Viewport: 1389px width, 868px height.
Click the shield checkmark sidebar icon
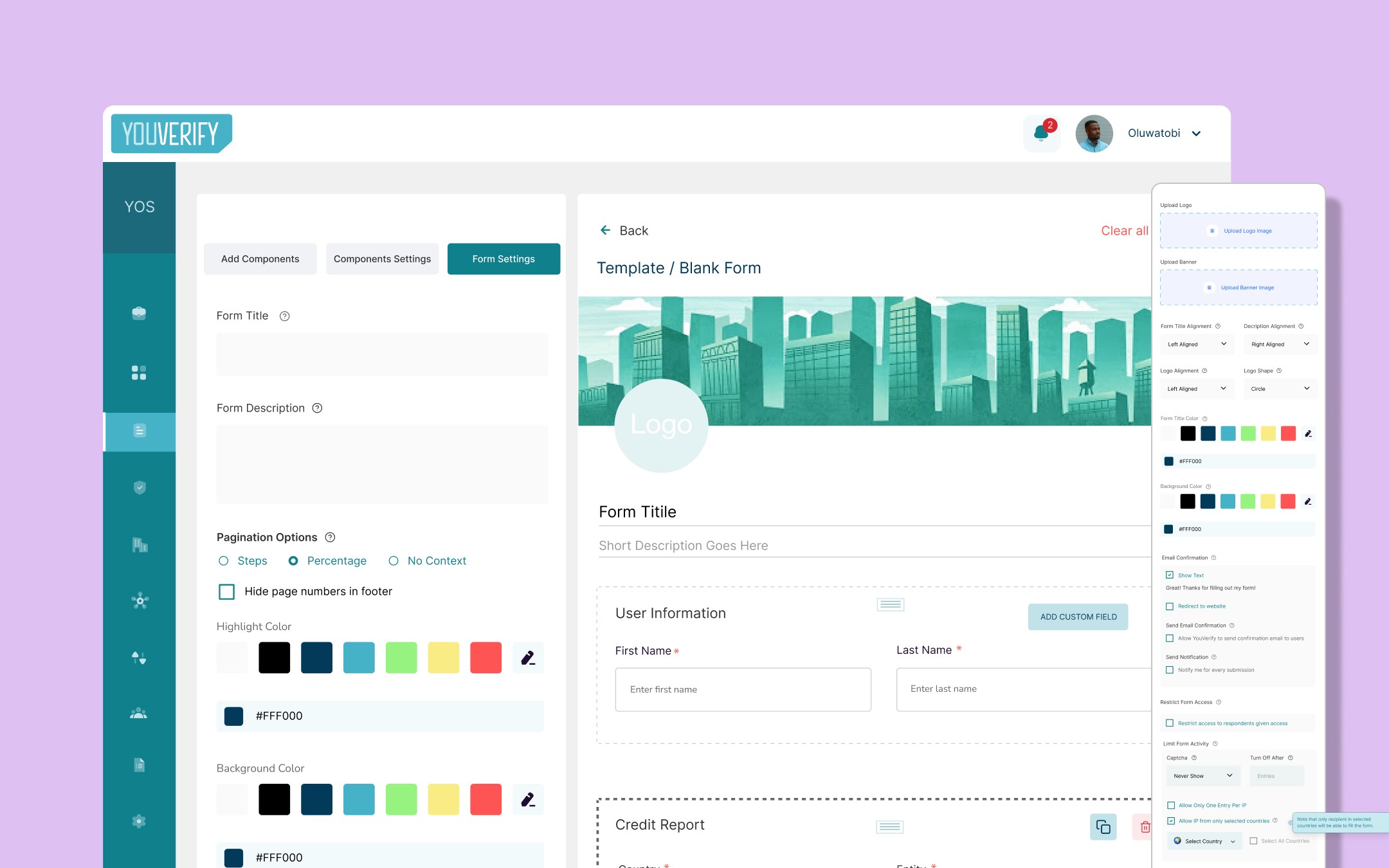(x=139, y=487)
